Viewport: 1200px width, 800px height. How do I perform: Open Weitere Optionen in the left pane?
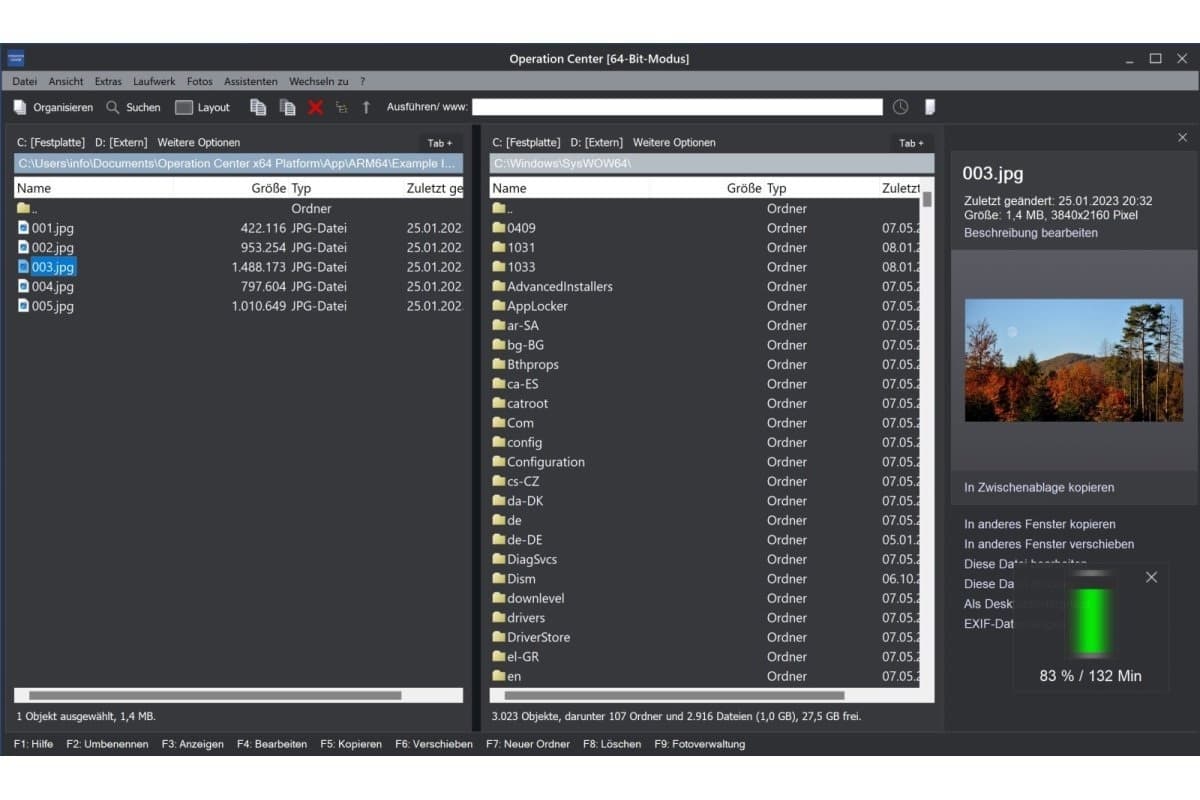click(x=198, y=143)
